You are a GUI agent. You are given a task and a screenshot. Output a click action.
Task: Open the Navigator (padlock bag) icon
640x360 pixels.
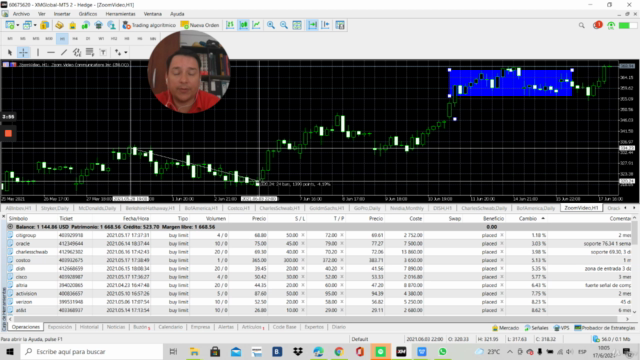pos(72,25)
